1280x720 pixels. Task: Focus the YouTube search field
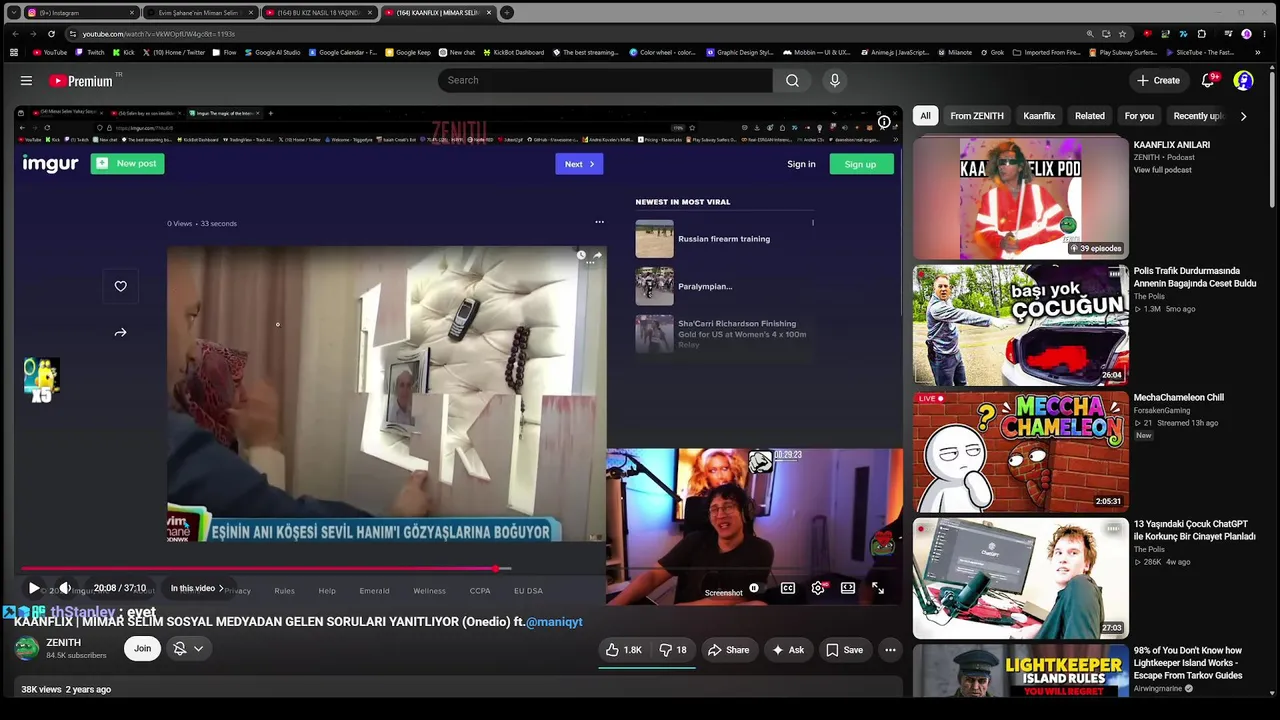pyautogui.click(x=605, y=80)
